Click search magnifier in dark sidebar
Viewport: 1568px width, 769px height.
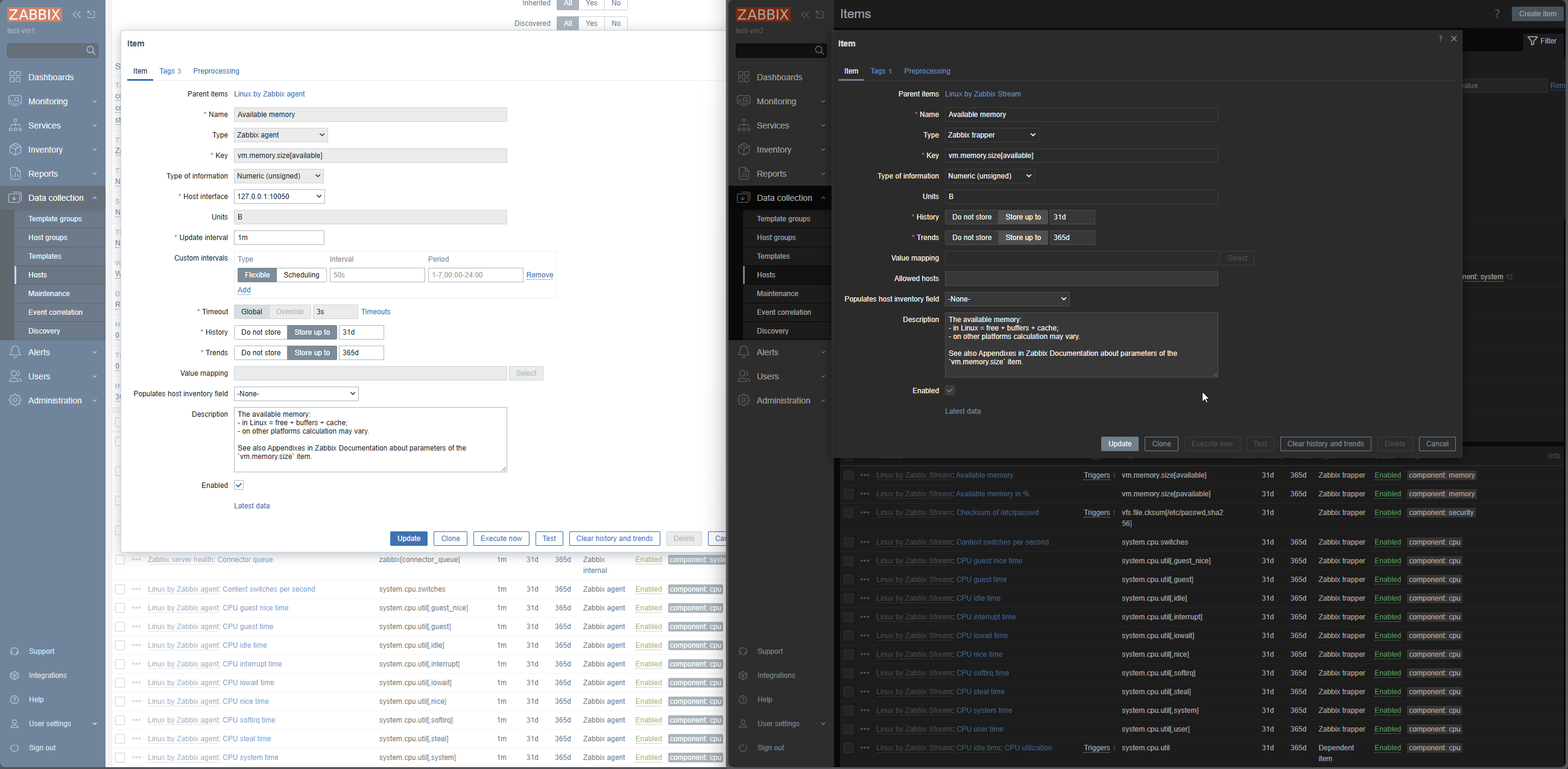tap(820, 51)
